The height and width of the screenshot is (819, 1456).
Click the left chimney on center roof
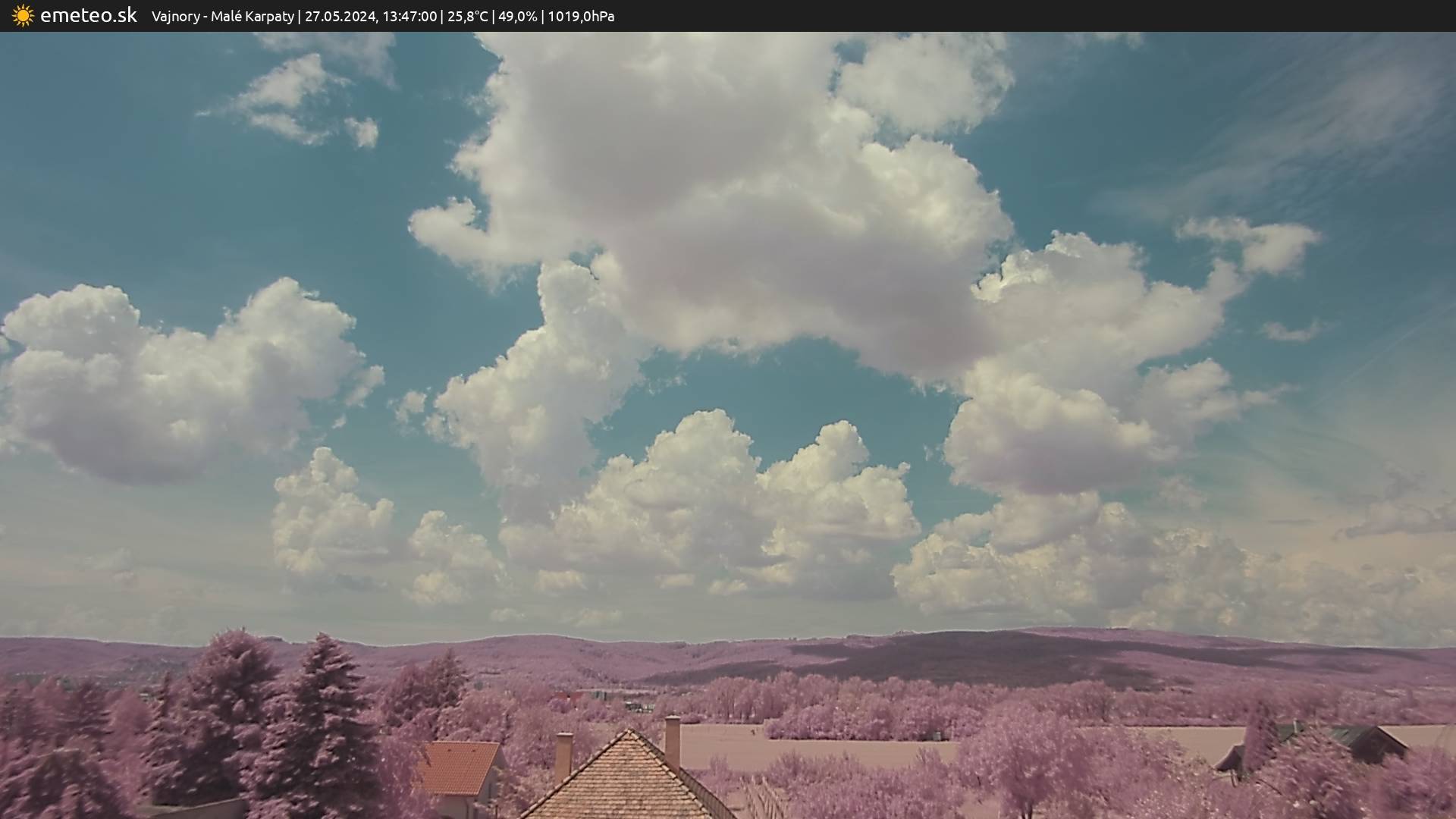(x=563, y=754)
